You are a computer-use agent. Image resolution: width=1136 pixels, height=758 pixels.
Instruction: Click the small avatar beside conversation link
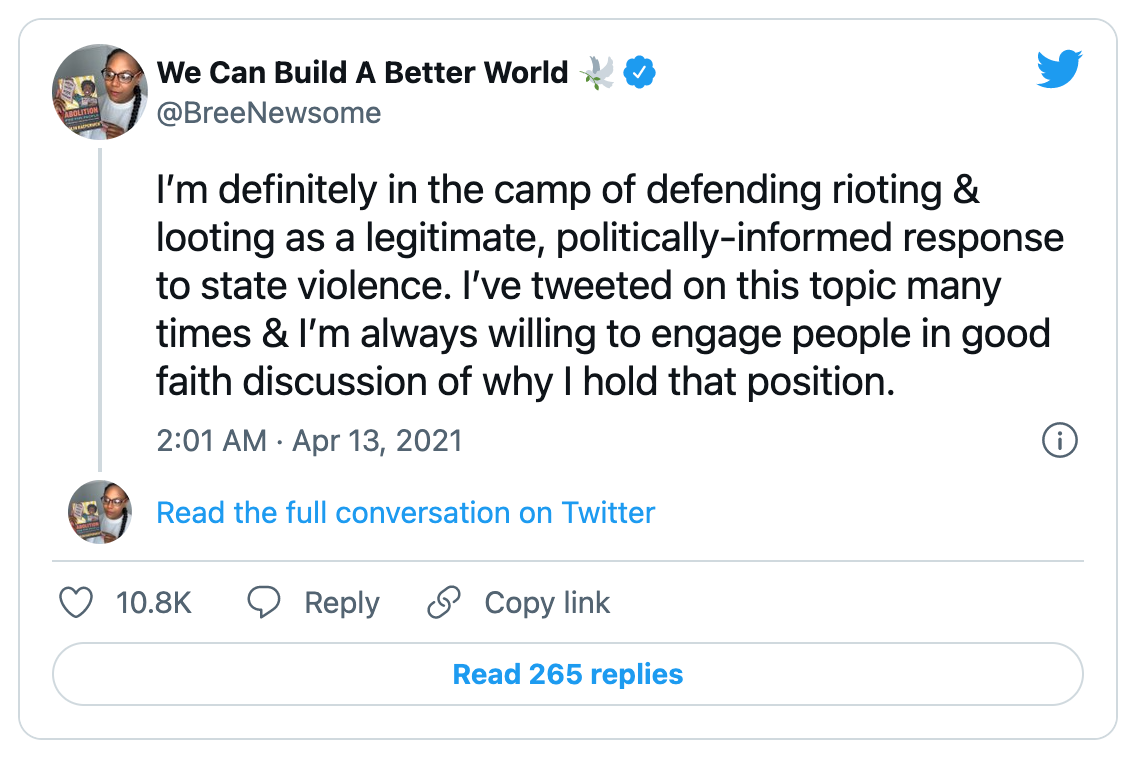(100, 512)
